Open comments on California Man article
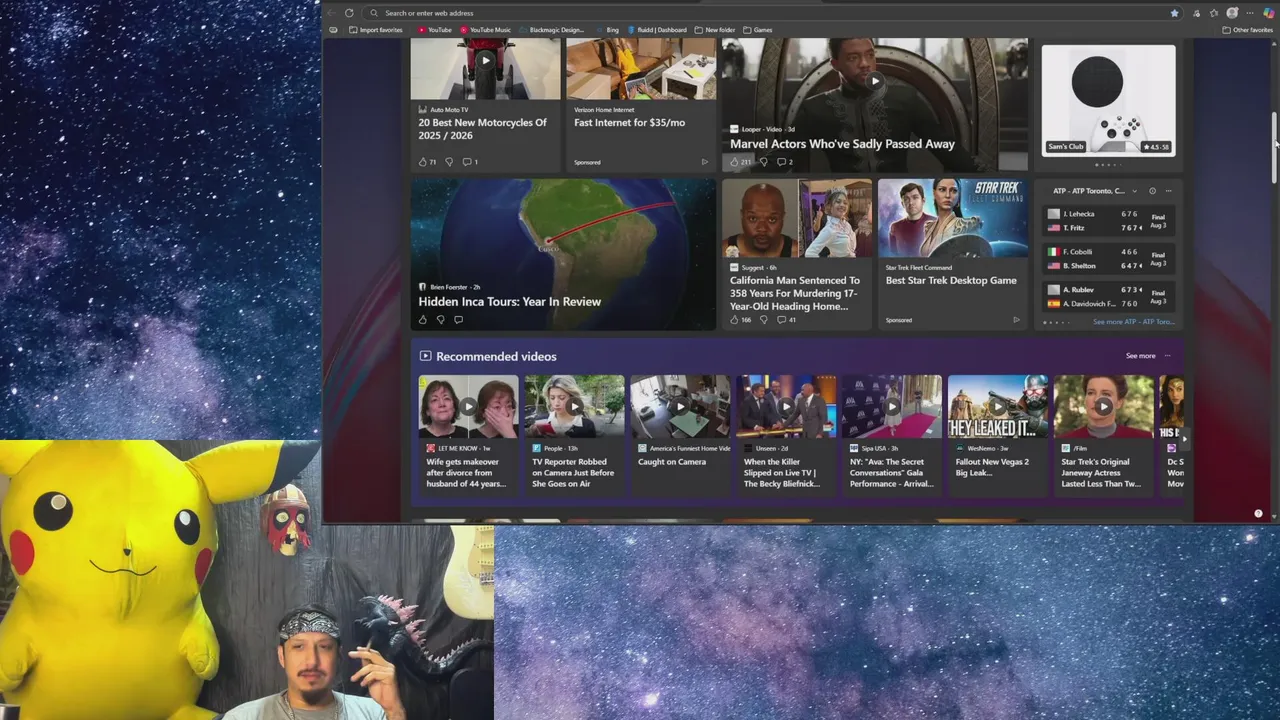 [x=786, y=320]
